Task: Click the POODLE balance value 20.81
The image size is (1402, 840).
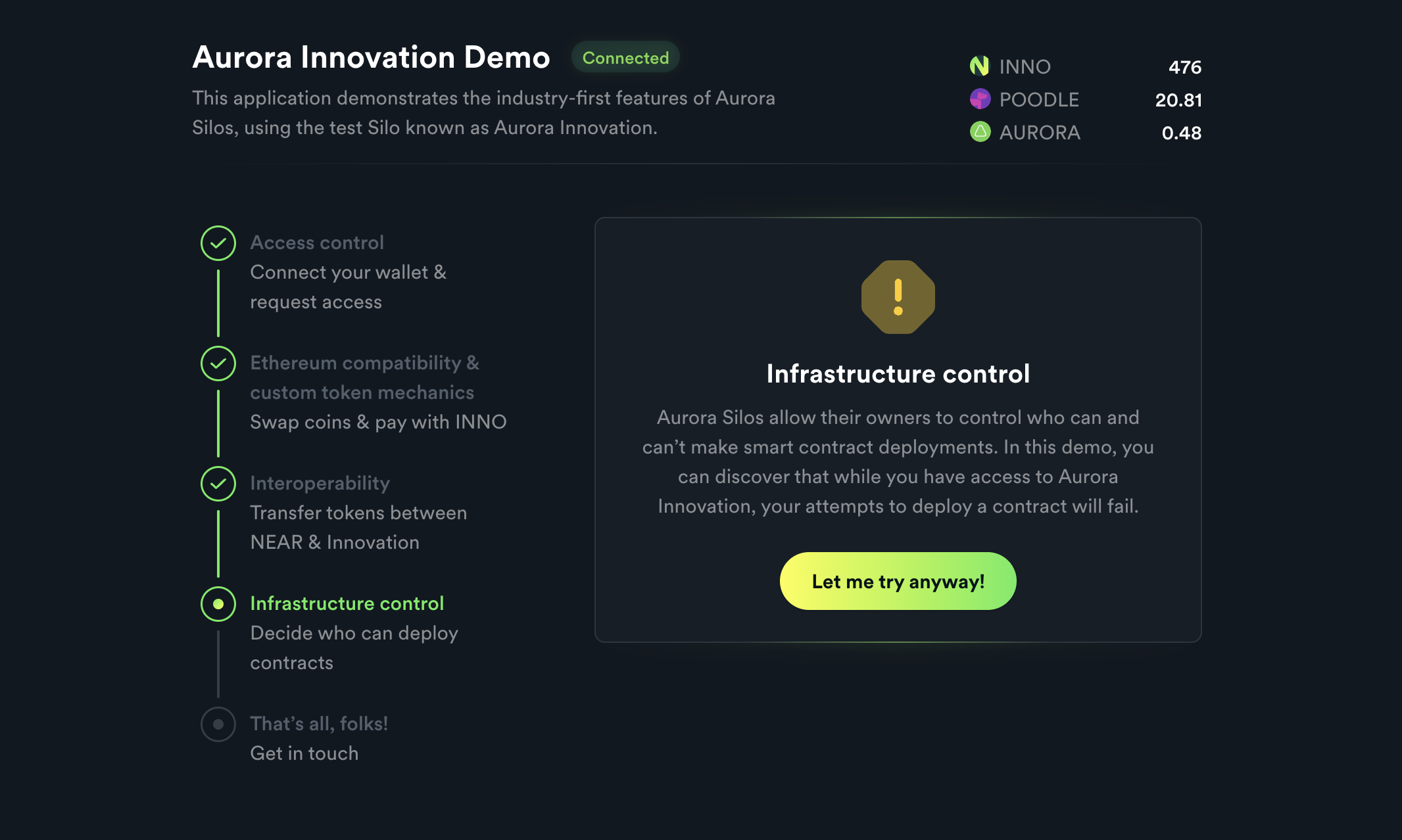Action: click(x=1178, y=100)
